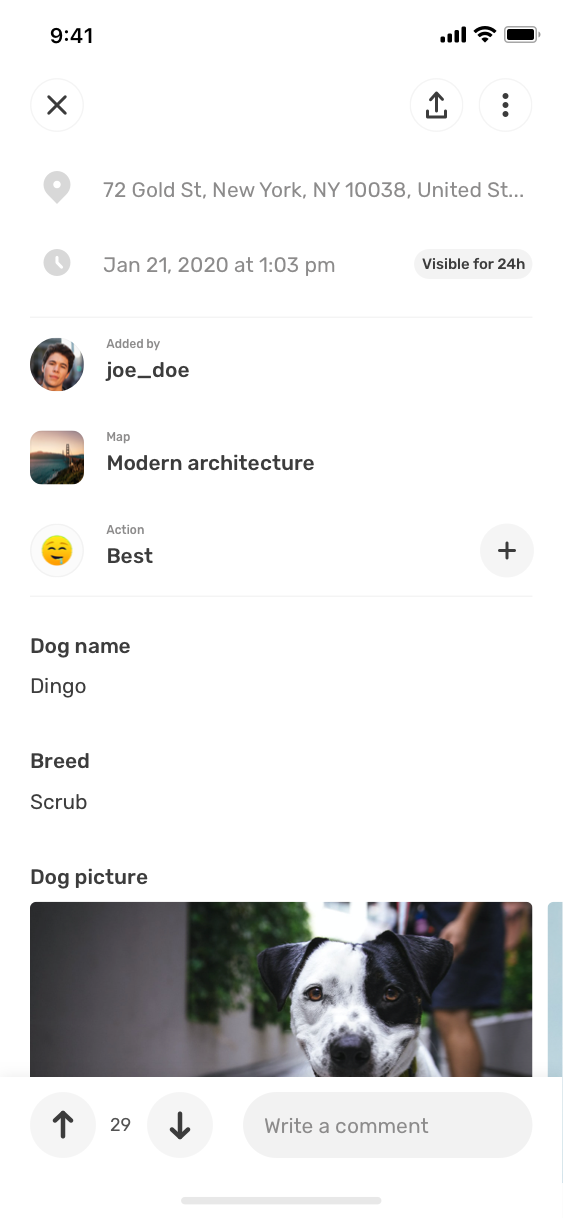Add an action with the plus button
The image size is (563, 1218).
click(x=507, y=550)
